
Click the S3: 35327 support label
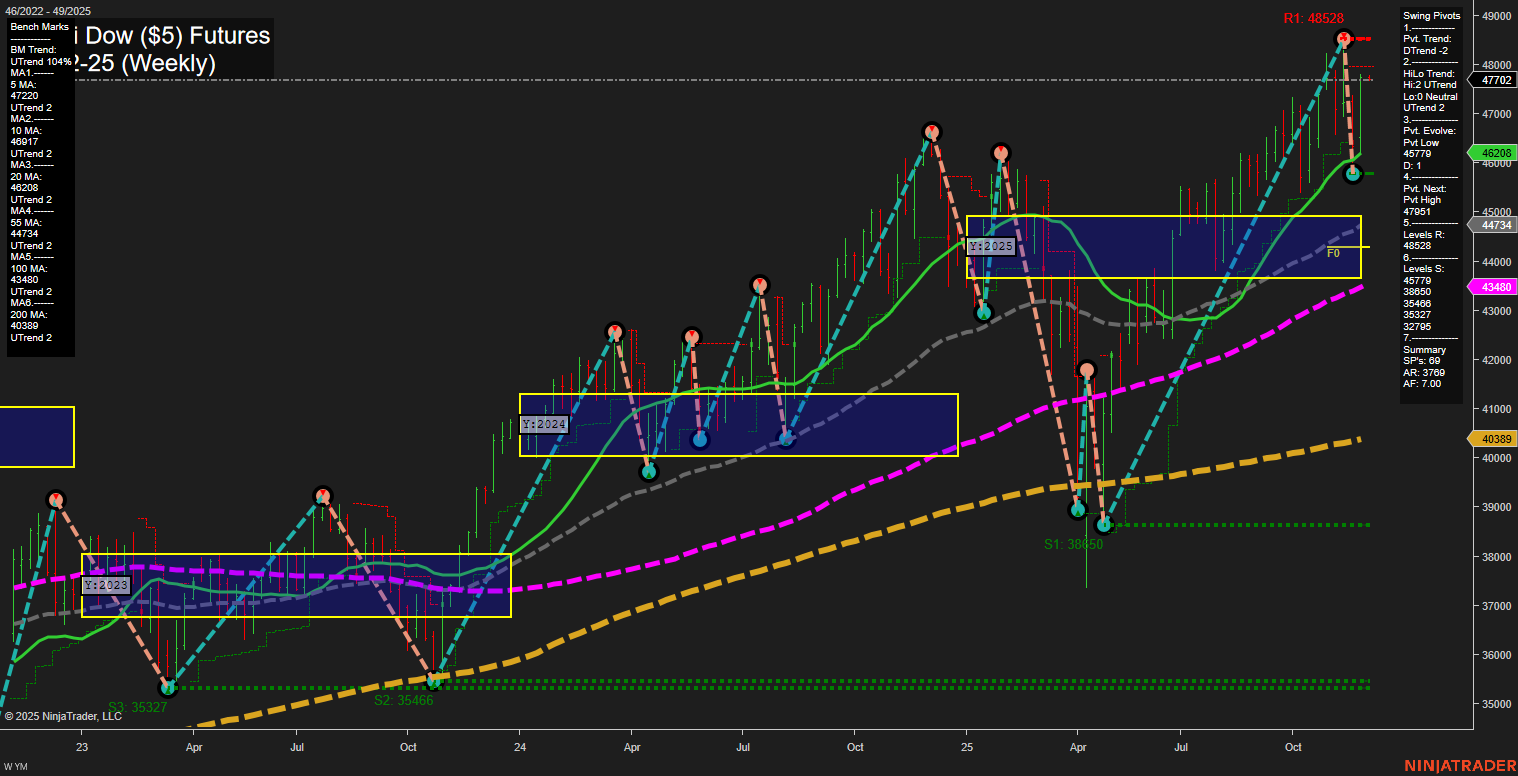pos(138,707)
